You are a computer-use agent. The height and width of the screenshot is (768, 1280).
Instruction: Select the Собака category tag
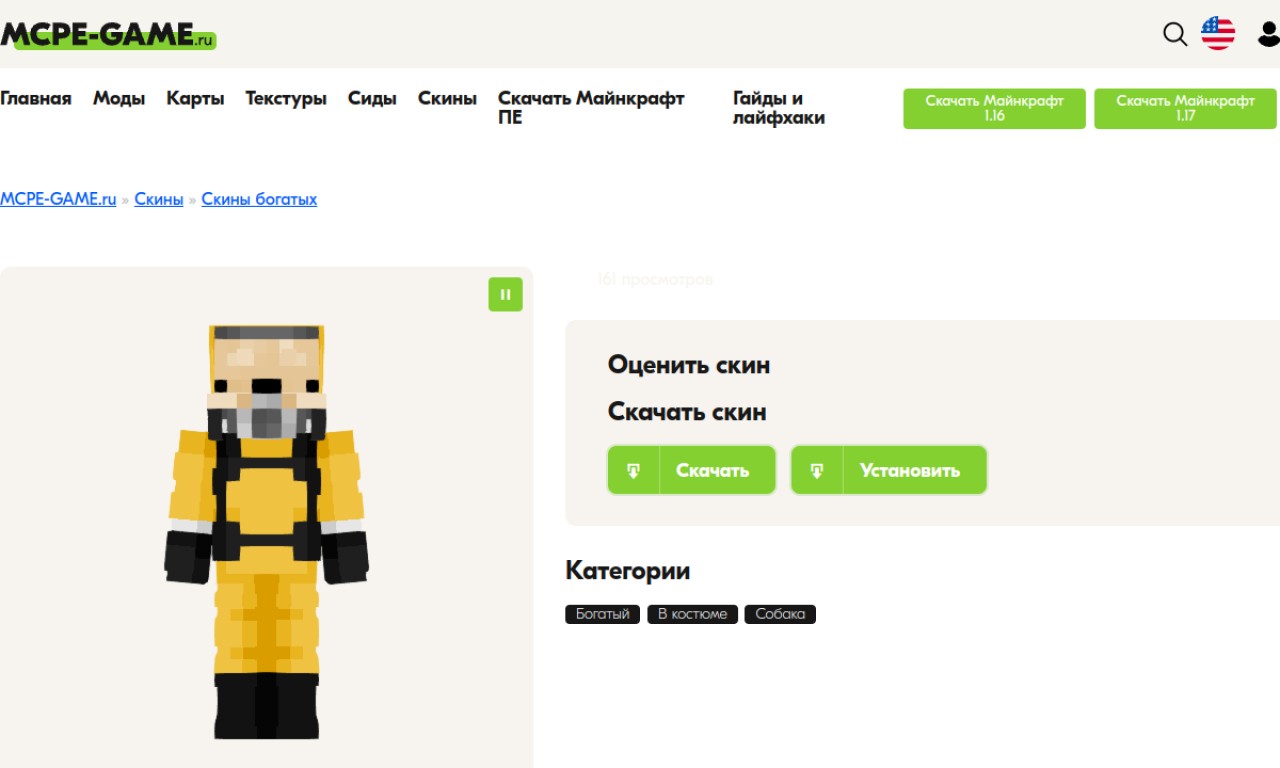[780, 614]
